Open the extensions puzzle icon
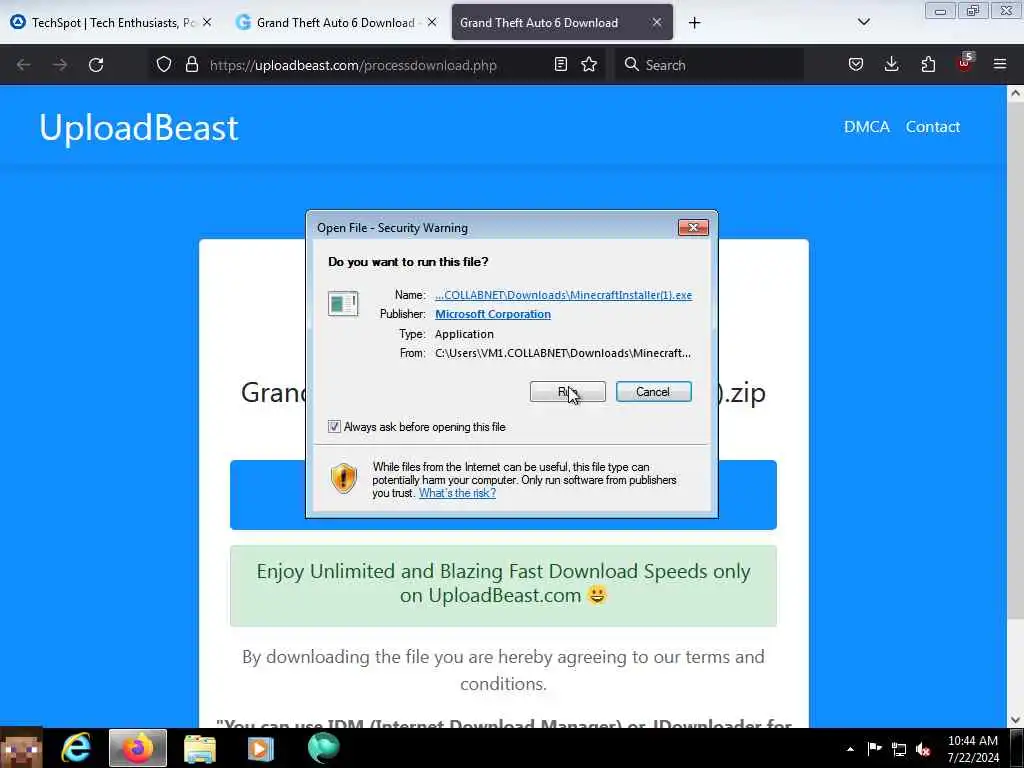1024x768 pixels. 928,64
